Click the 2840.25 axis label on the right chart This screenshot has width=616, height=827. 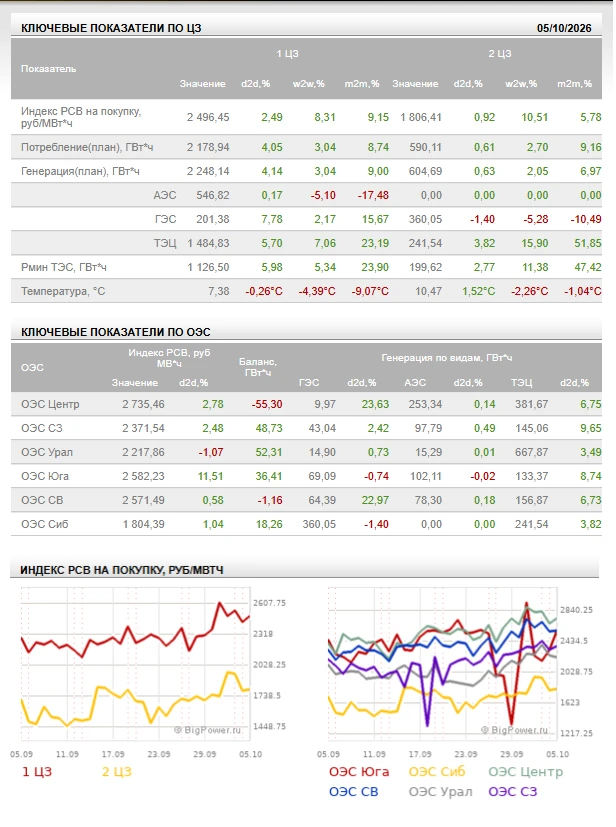click(576, 610)
